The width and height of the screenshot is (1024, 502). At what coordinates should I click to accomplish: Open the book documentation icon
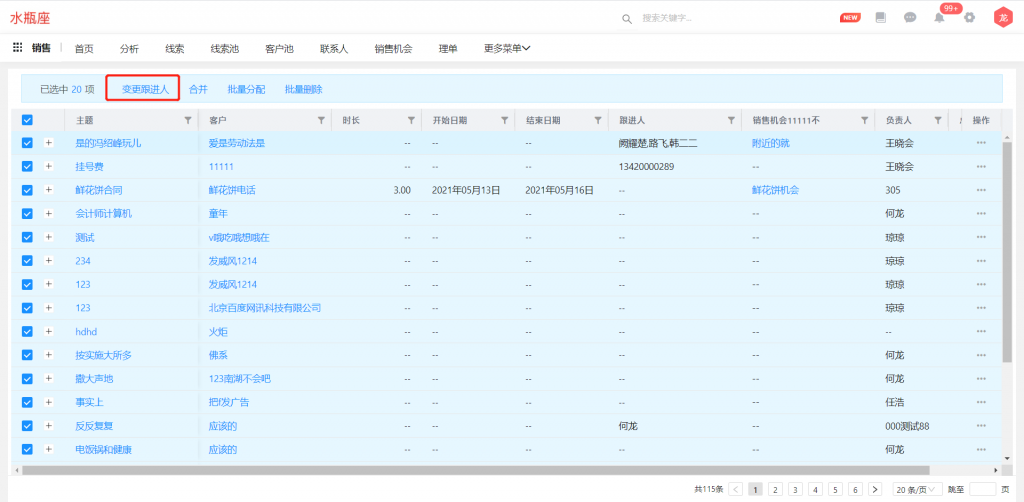tap(880, 18)
